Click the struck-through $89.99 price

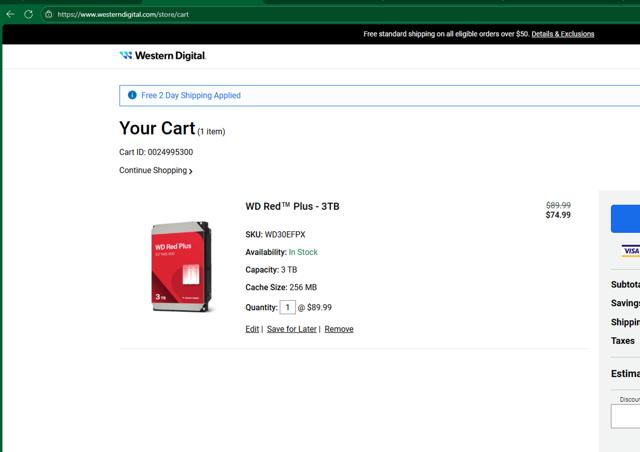(558, 205)
